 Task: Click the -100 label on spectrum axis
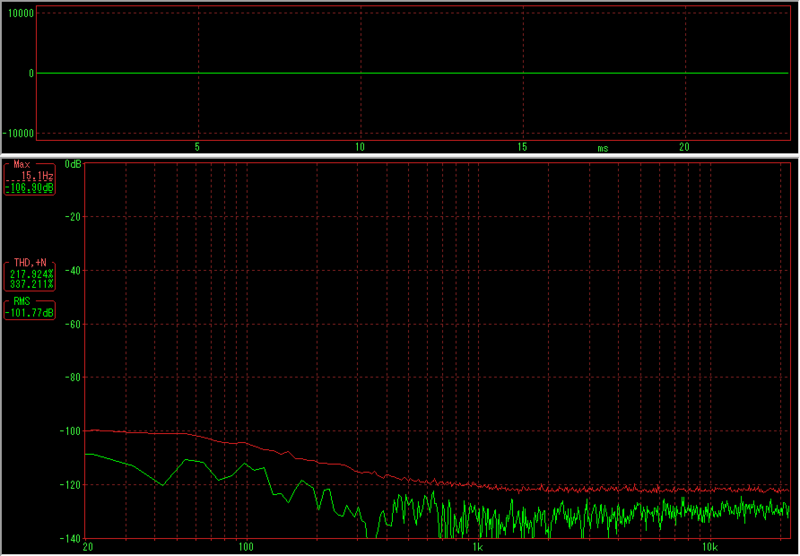point(70,431)
